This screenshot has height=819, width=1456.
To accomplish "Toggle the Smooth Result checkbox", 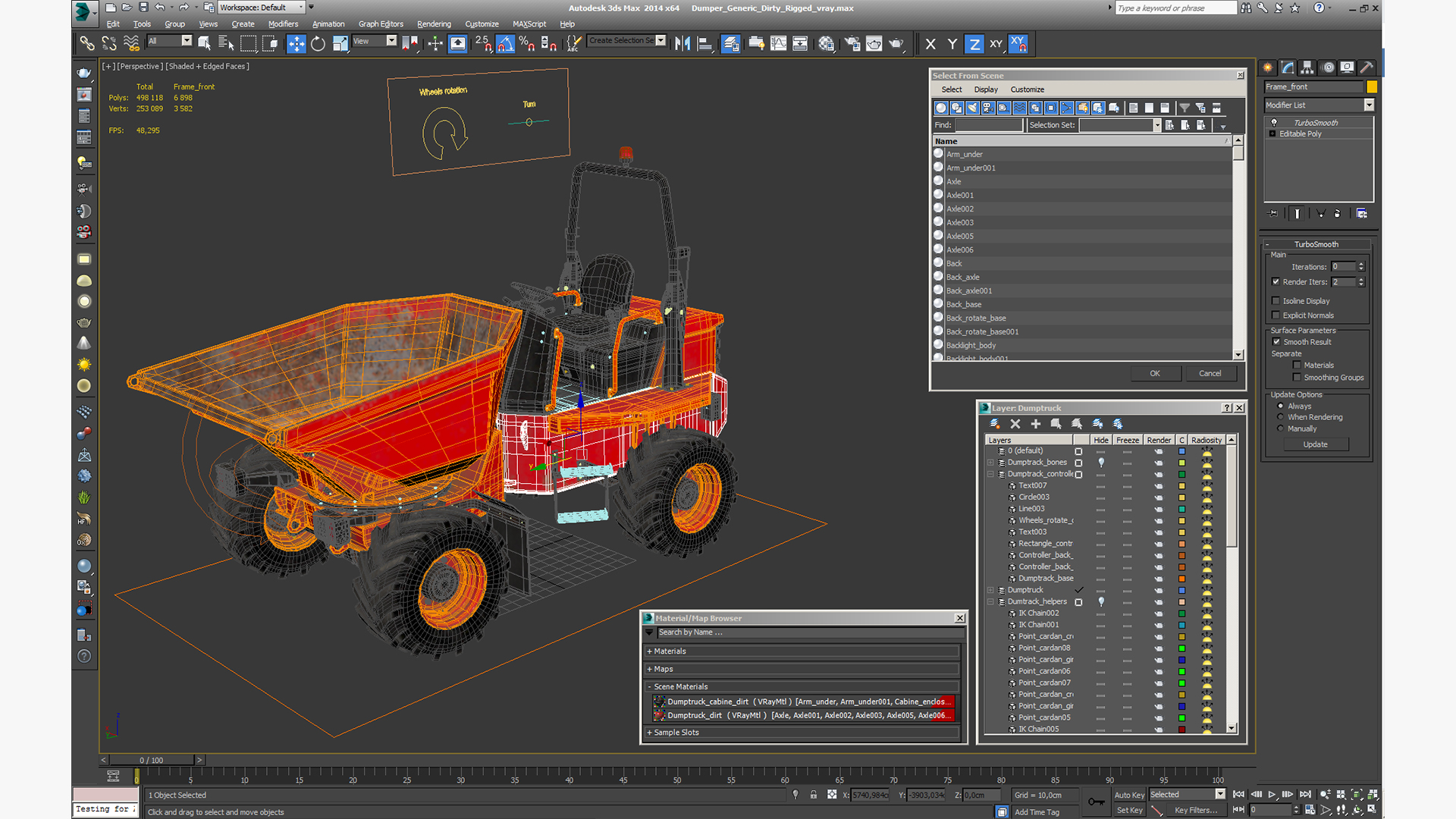I will click(x=1276, y=342).
